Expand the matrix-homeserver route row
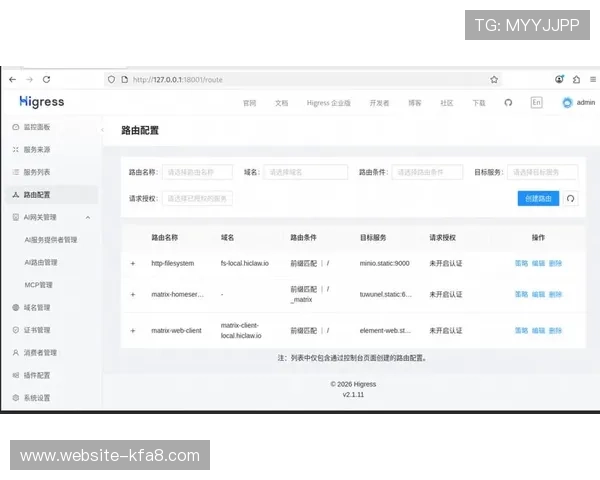 [x=133, y=294]
